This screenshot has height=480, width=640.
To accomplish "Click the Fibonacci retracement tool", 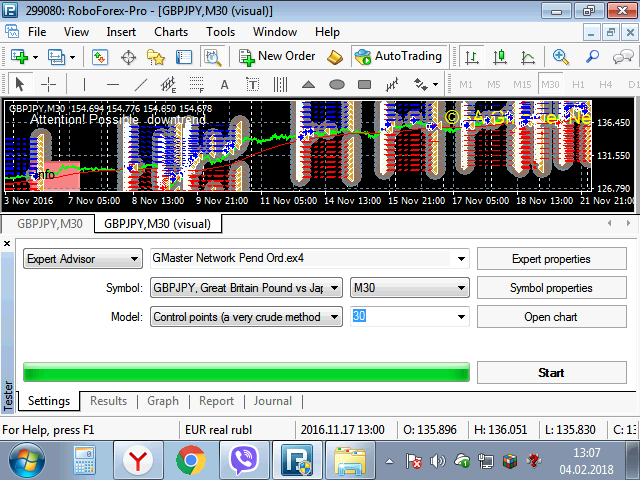I will click(x=196, y=84).
